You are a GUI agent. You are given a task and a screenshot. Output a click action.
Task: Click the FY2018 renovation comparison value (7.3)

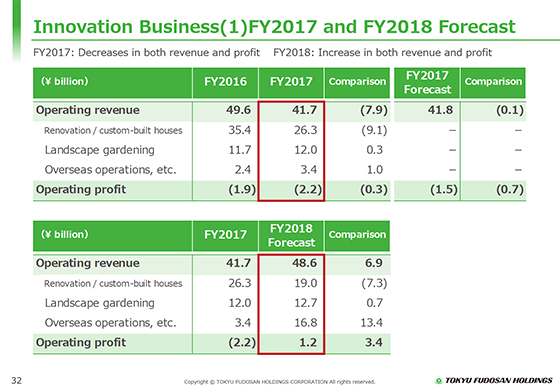374,283
